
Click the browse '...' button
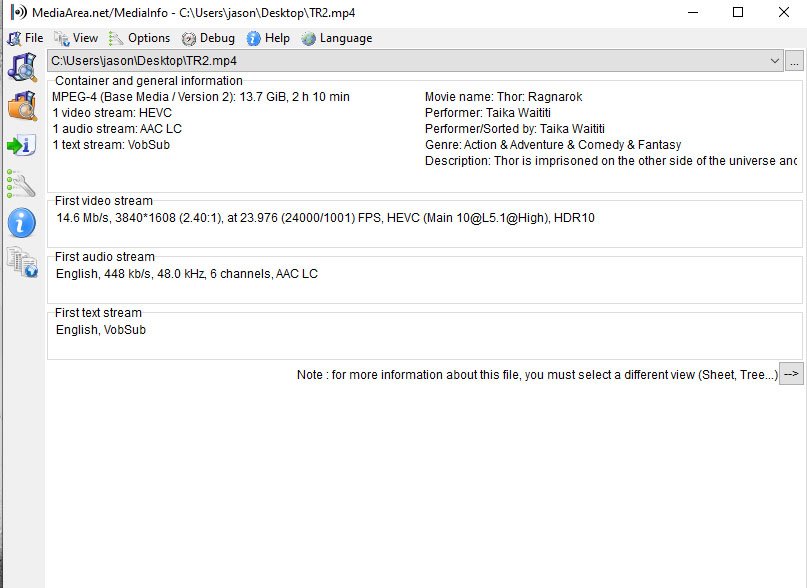pos(794,61)
